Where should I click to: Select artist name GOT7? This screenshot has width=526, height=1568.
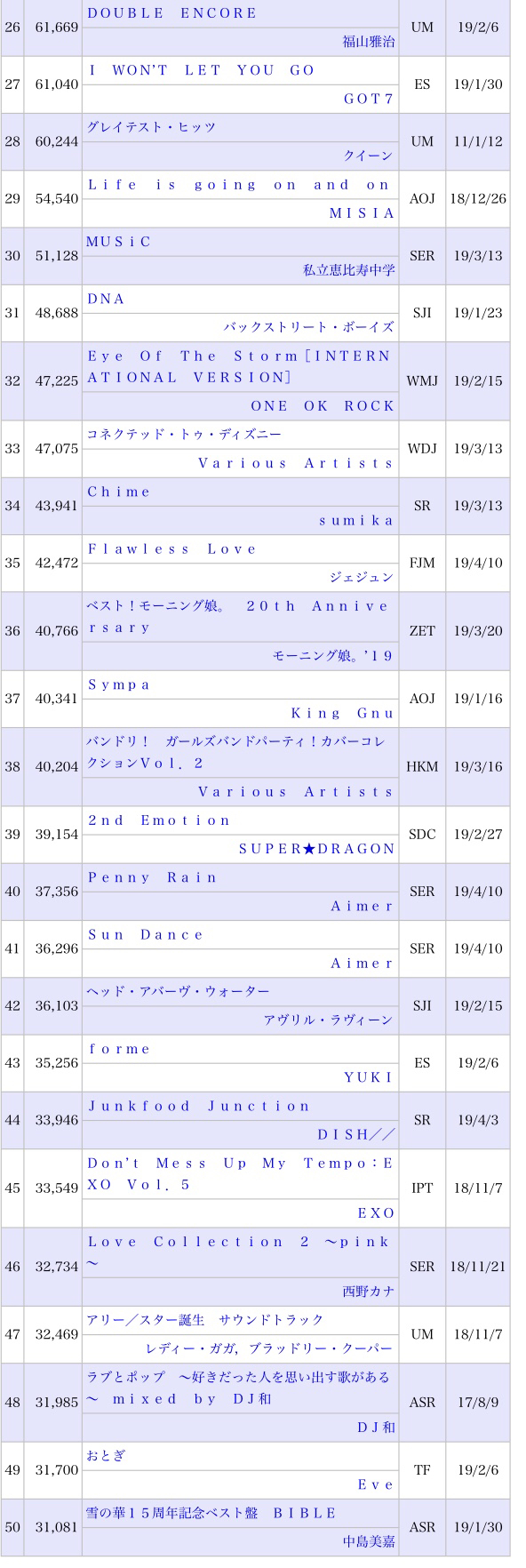pos(369,99)
